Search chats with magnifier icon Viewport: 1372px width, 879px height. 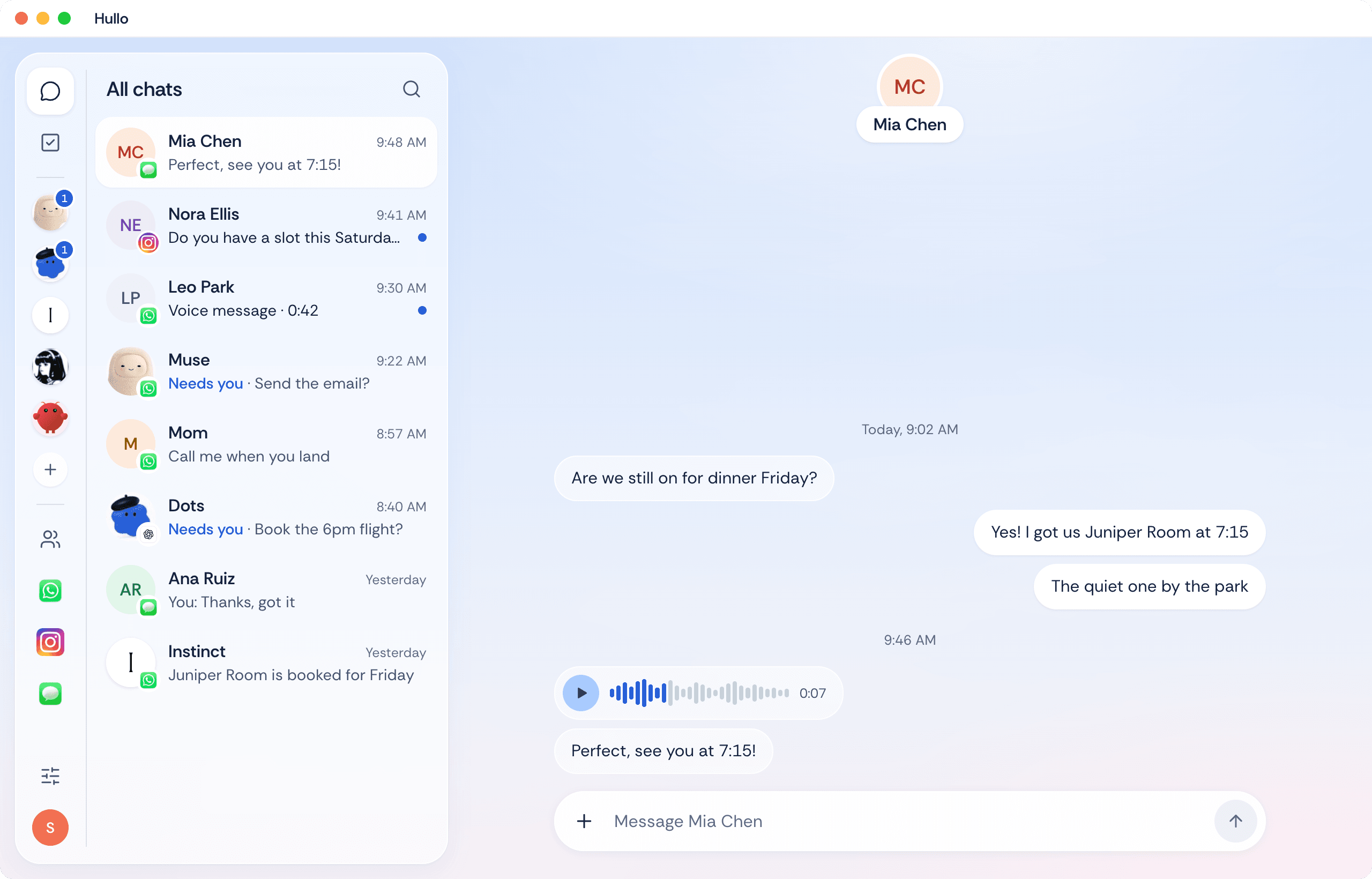[x=412, y=89]
